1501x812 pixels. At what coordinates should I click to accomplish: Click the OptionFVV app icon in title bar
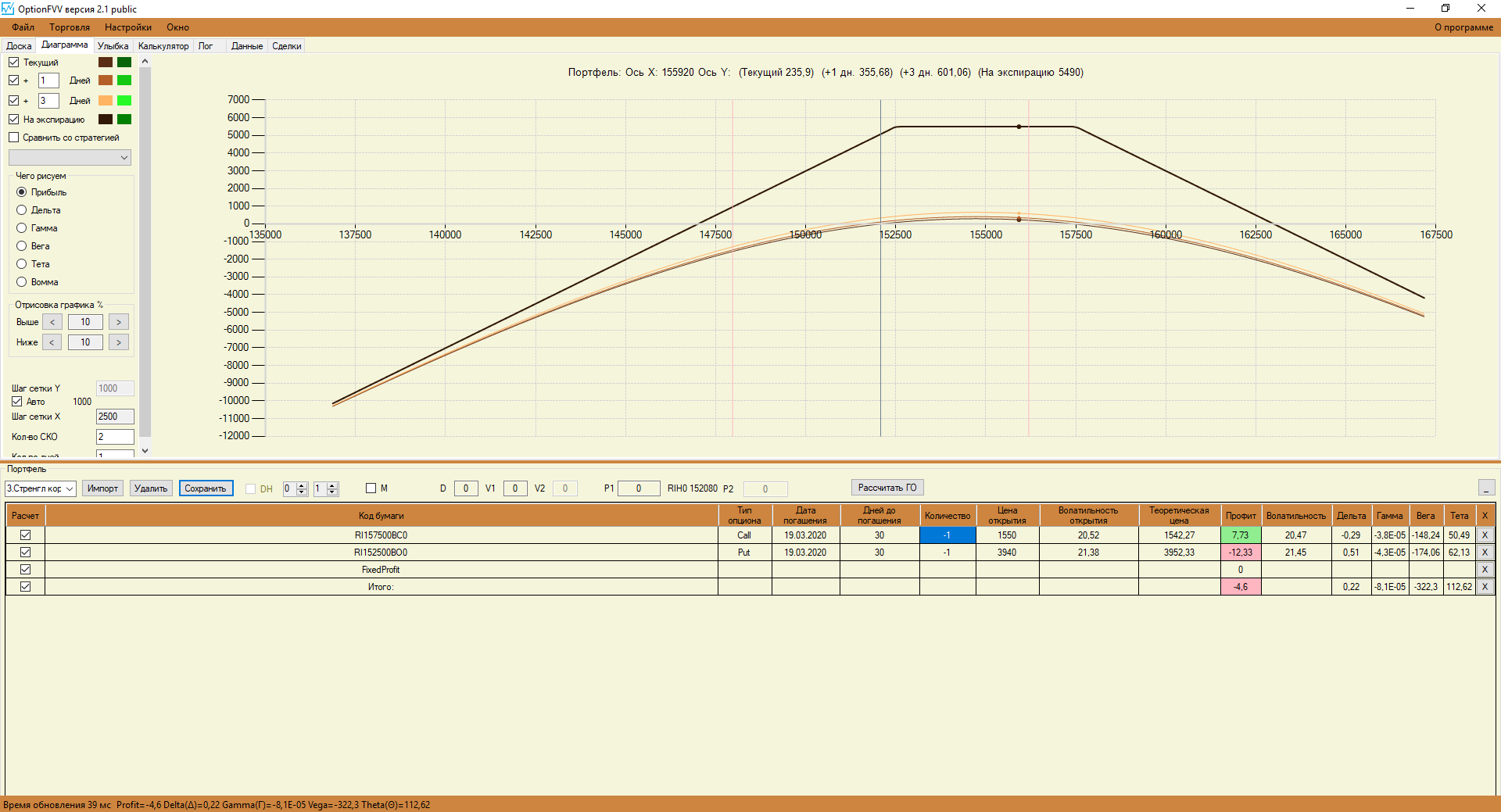[8, 9]
